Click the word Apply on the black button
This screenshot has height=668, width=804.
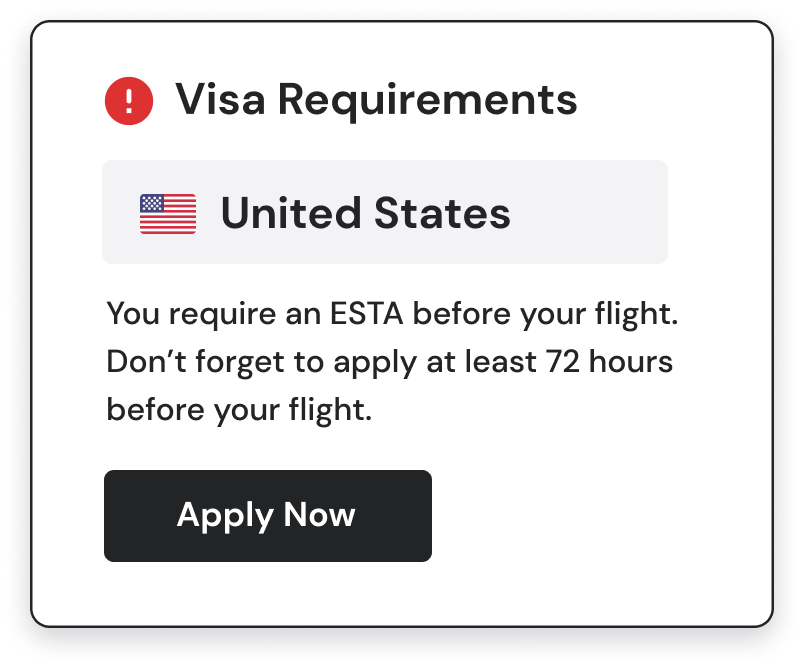pos(225,516)
